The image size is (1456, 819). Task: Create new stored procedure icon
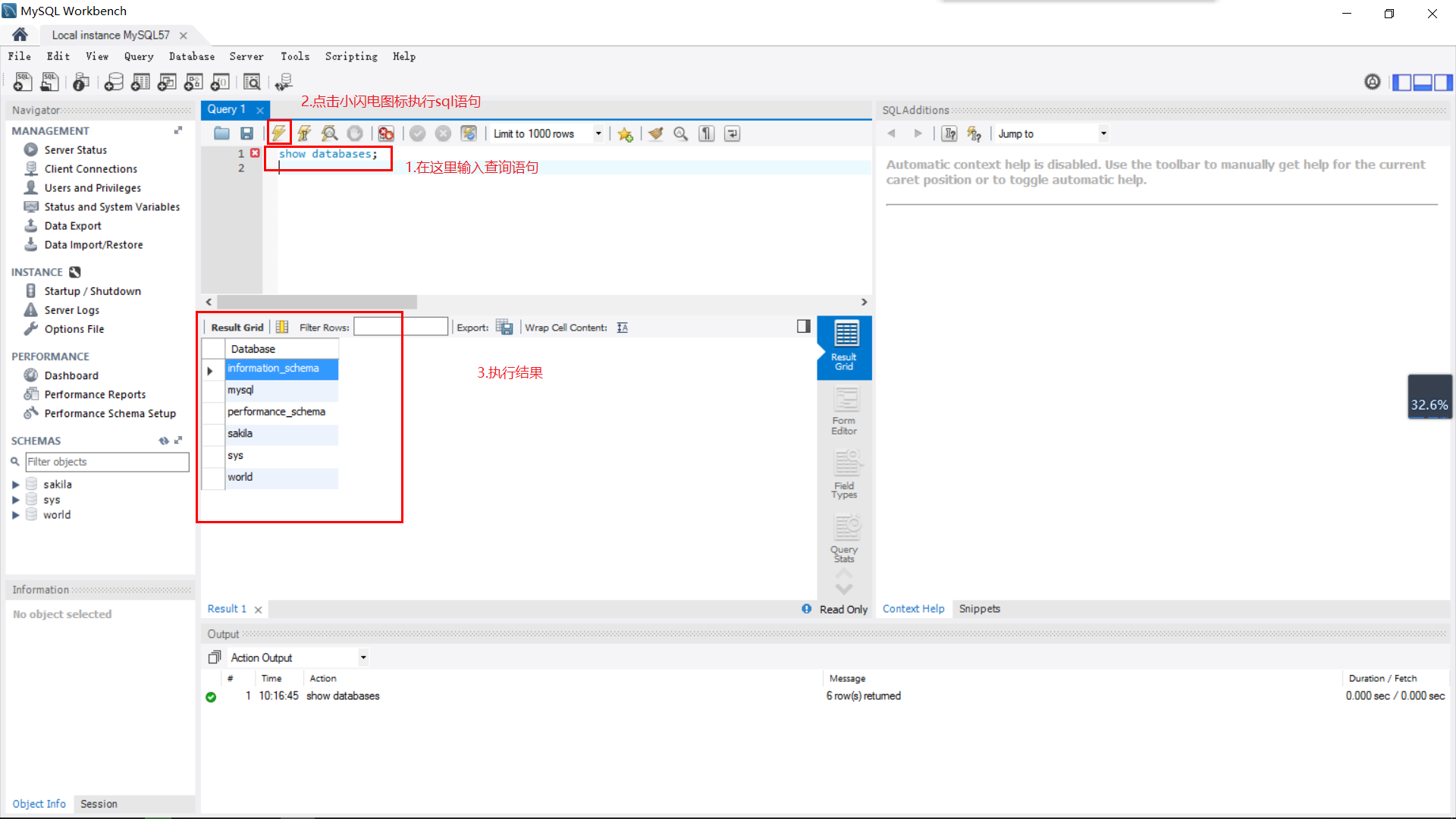193,82
